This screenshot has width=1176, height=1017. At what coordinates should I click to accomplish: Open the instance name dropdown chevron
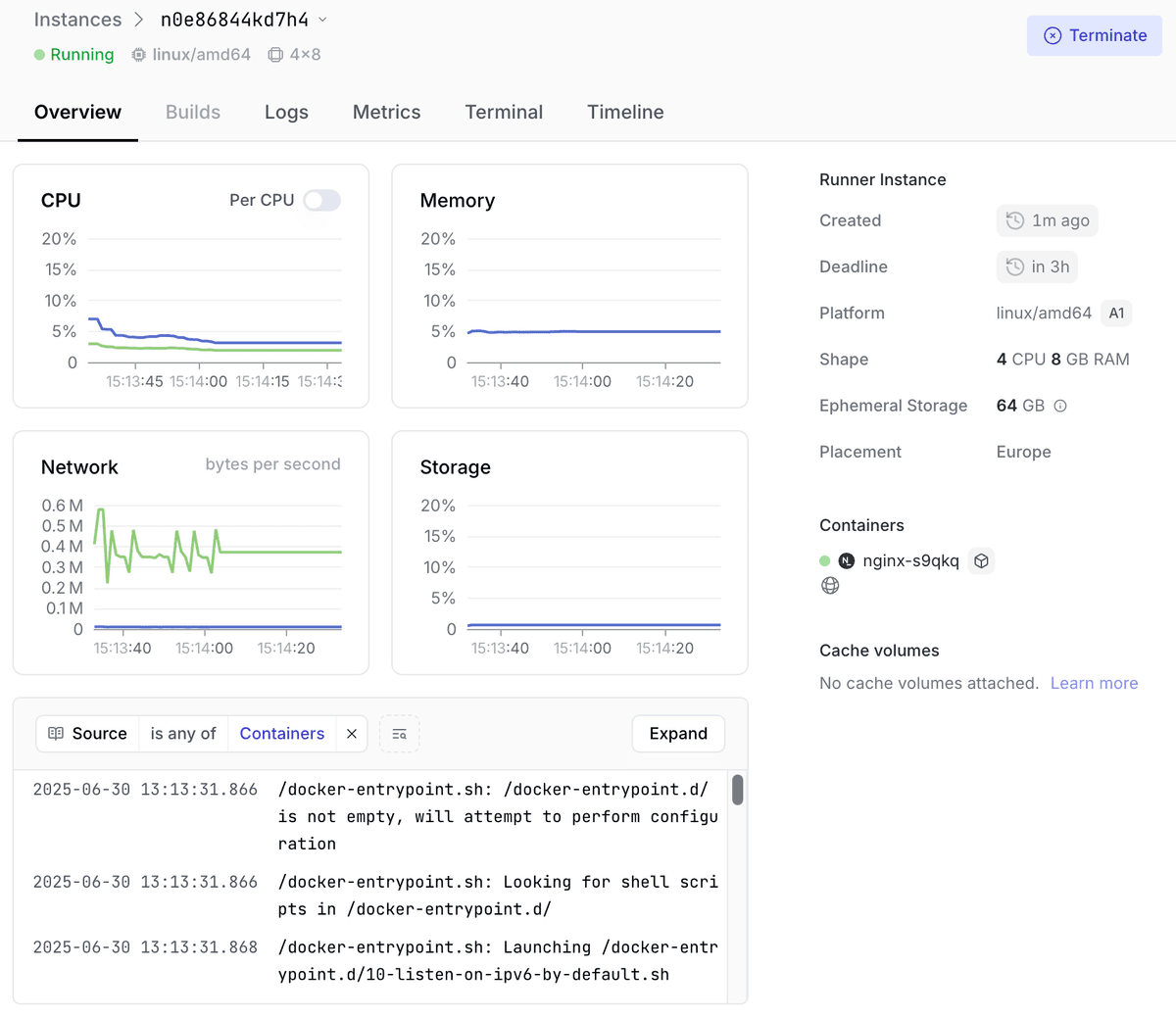(x=322, y=20)
